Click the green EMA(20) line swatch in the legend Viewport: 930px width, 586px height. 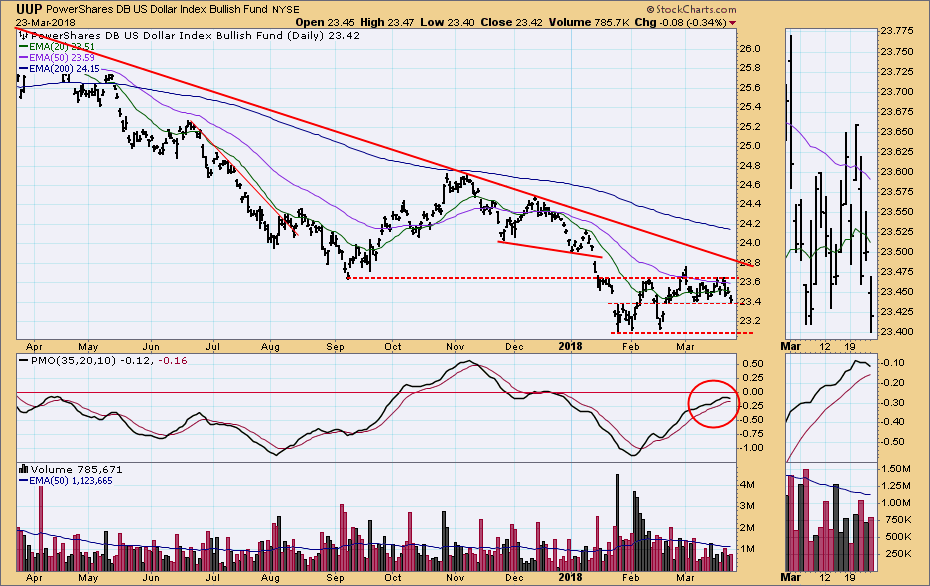point(24,46)
